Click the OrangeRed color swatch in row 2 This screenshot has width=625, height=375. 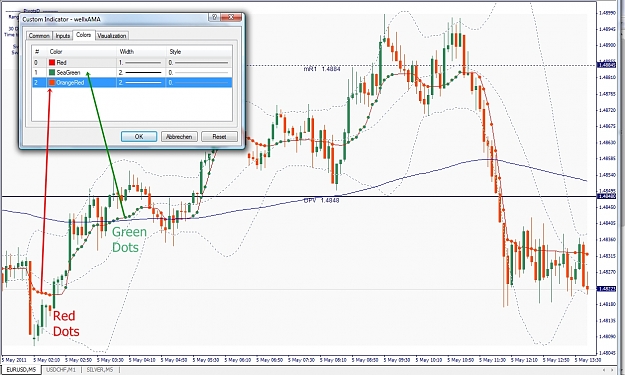[52, 82]
